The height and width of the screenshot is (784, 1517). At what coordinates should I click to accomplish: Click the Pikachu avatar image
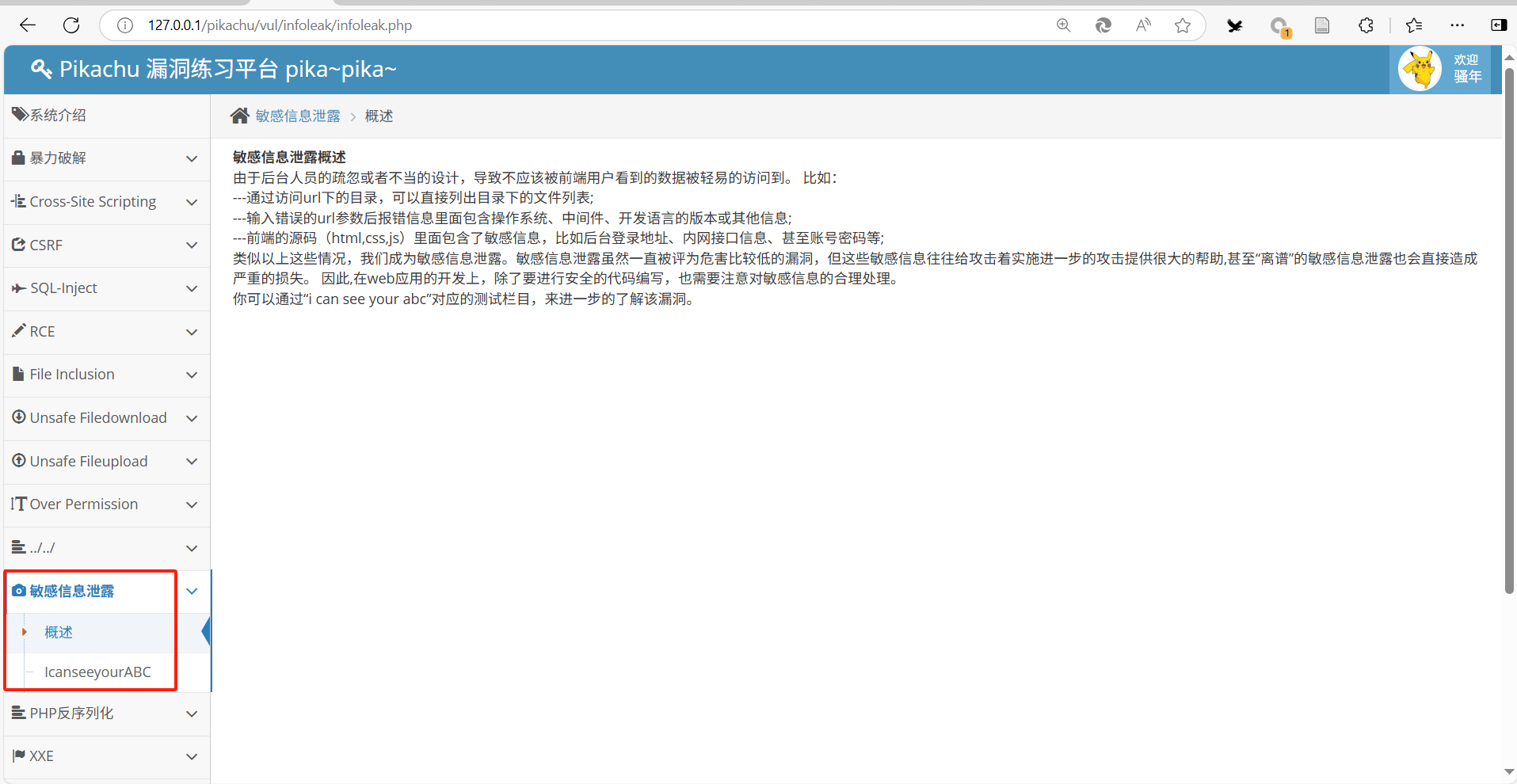tap(1420, 69)
